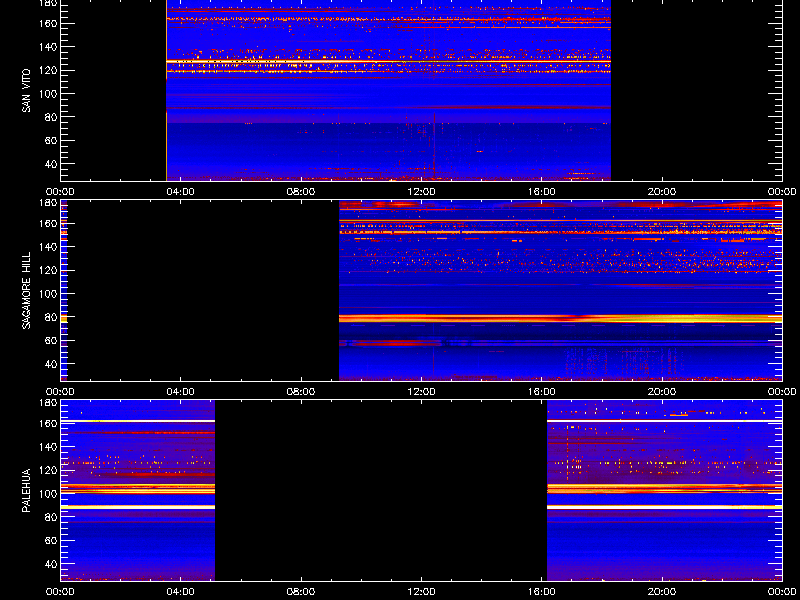Pick the 140 tick on Sagamore Hill axis
Screen dimensions: 800x600
tap(48, 247)
